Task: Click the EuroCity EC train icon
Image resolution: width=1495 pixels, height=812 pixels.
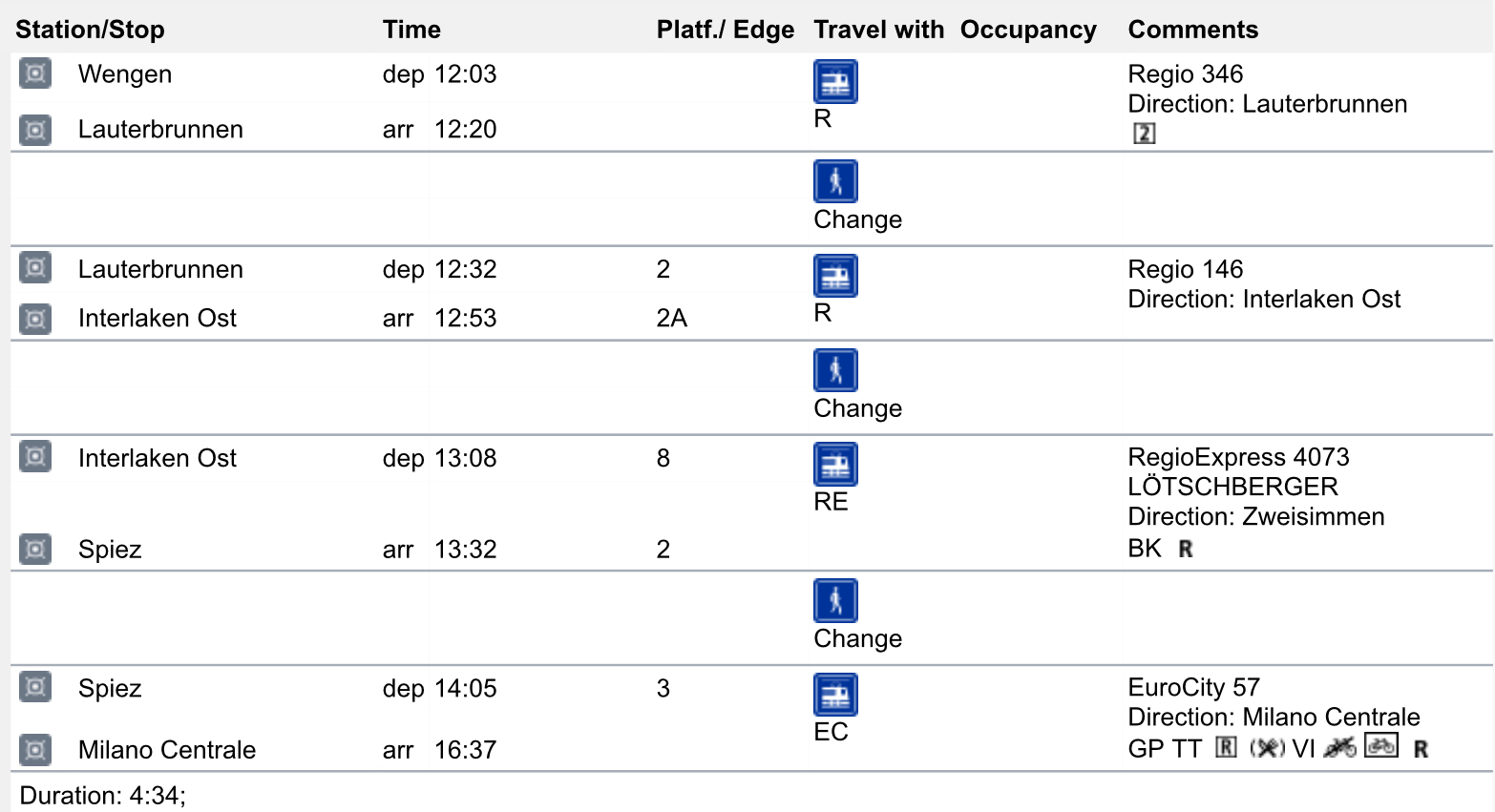Action: 835,696
